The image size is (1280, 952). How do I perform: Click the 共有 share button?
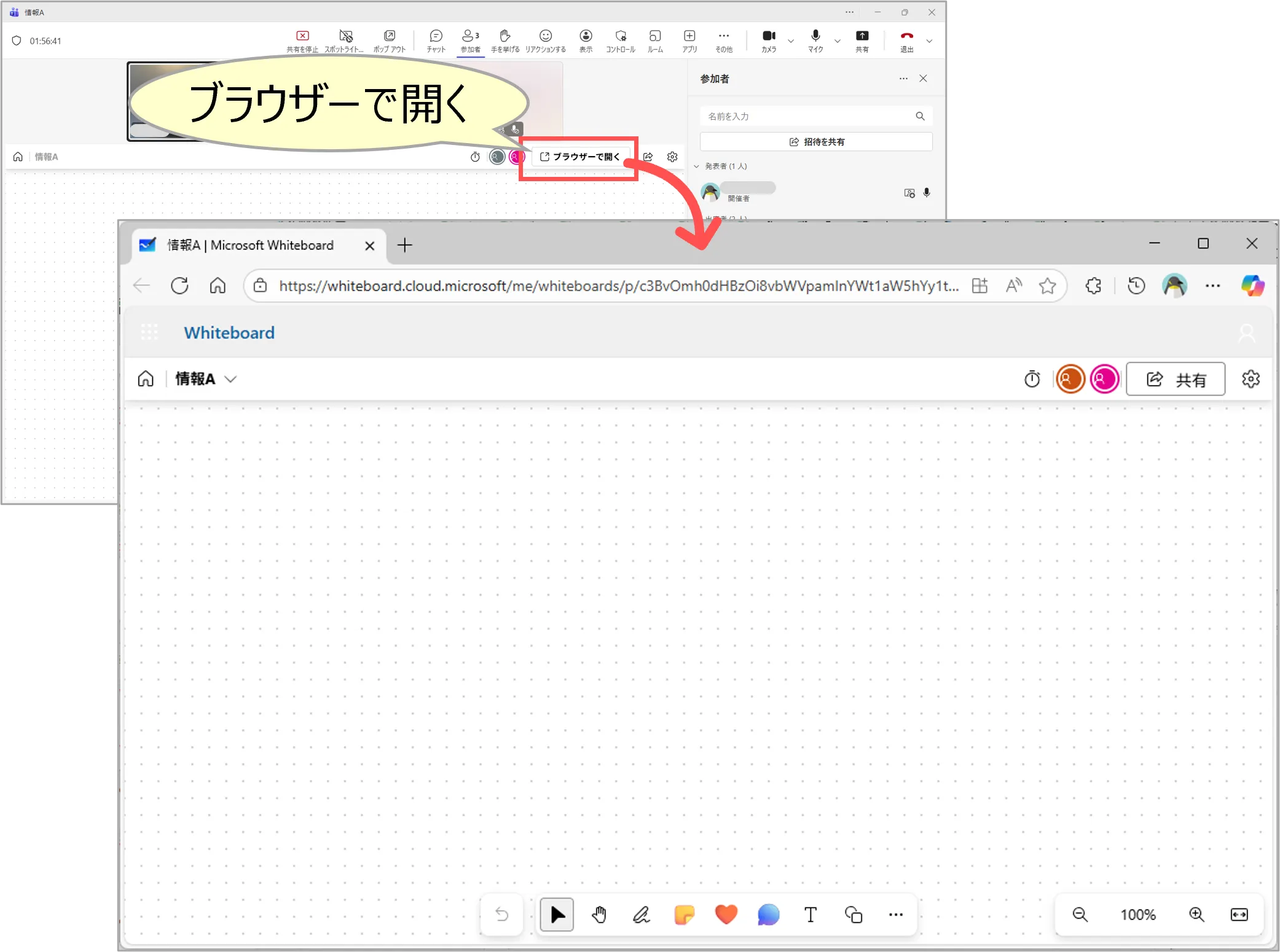(1176, 380)
